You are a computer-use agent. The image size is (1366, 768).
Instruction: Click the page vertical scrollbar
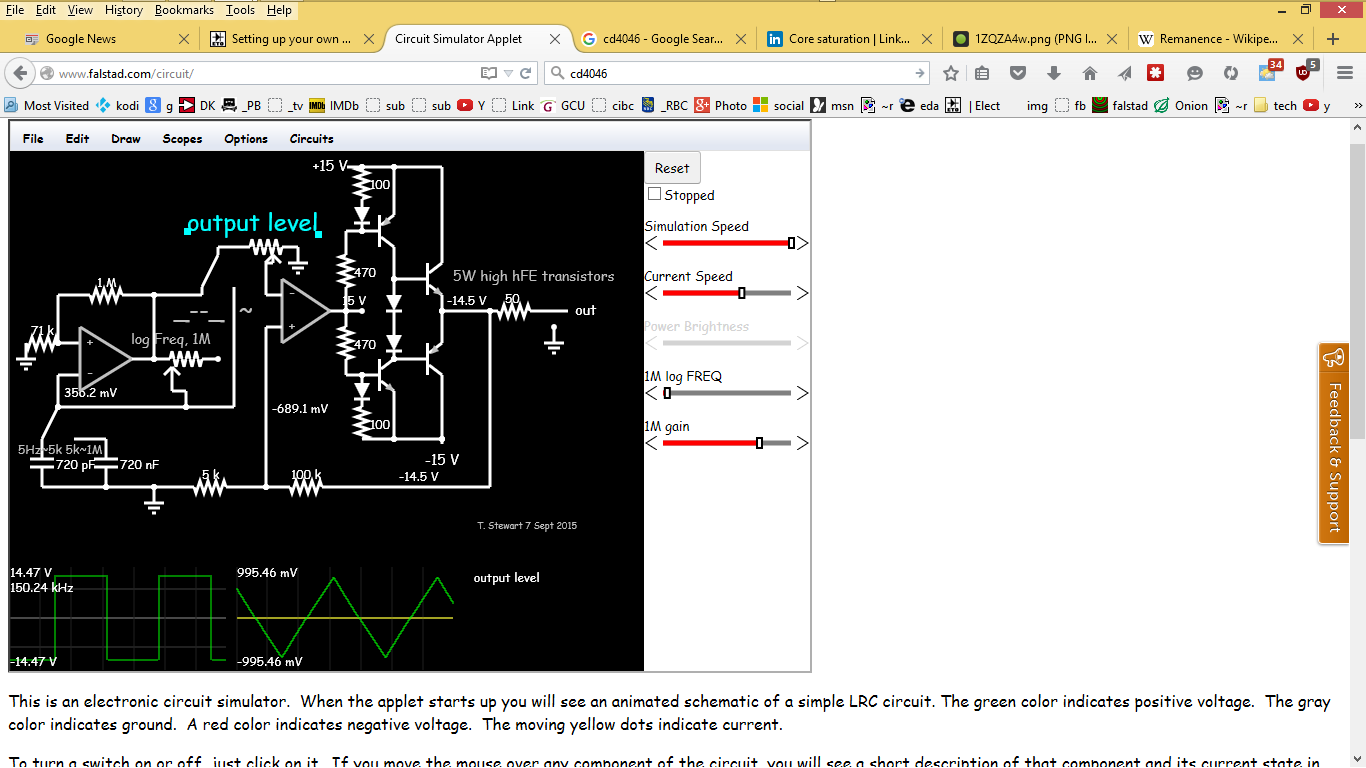[1357, 290]
